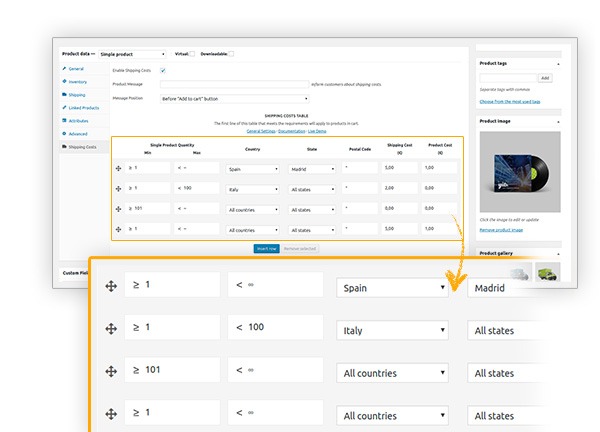Expand the enlarged Italy country dropdown
Screen dimensions: 600x432
click(x=394, y=329)
